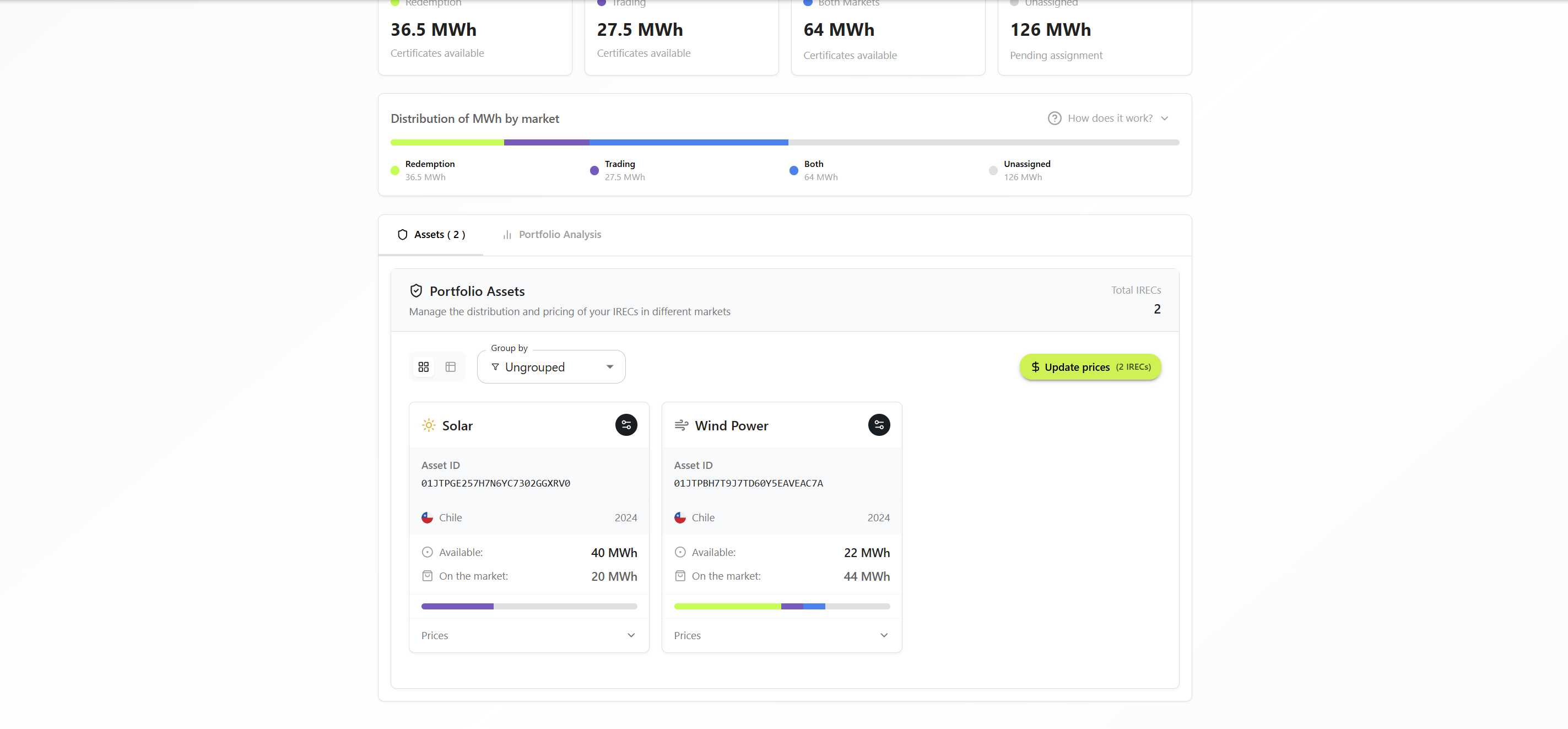Viewport: 1568px width, 729px height.
Task: Click the Portfolio Assets shield icon
Action: pyautogui.click(x=416, y=290)
